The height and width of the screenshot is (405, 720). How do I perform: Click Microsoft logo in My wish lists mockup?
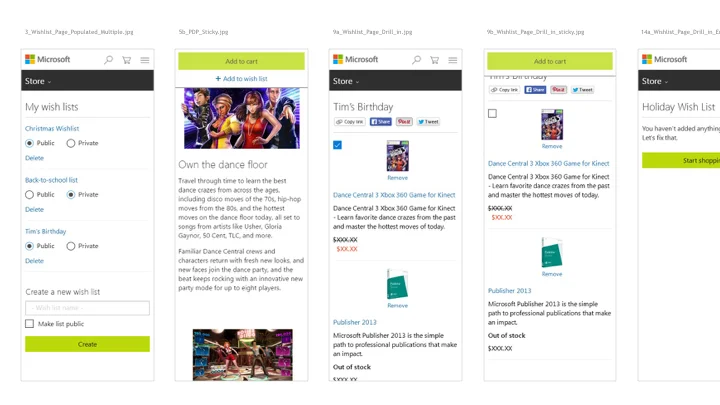coord(48,59)
